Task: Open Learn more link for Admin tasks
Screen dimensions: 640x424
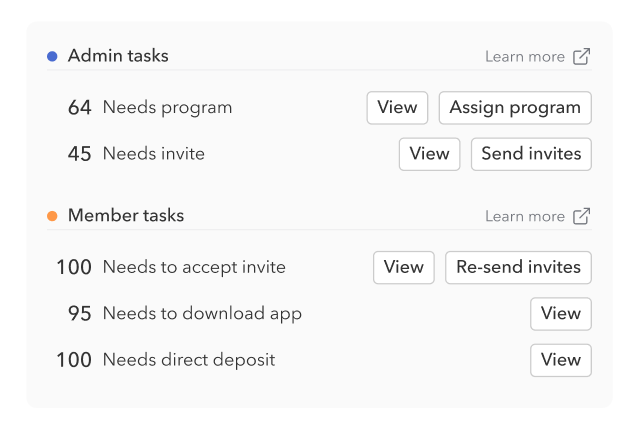Action: 525,57
